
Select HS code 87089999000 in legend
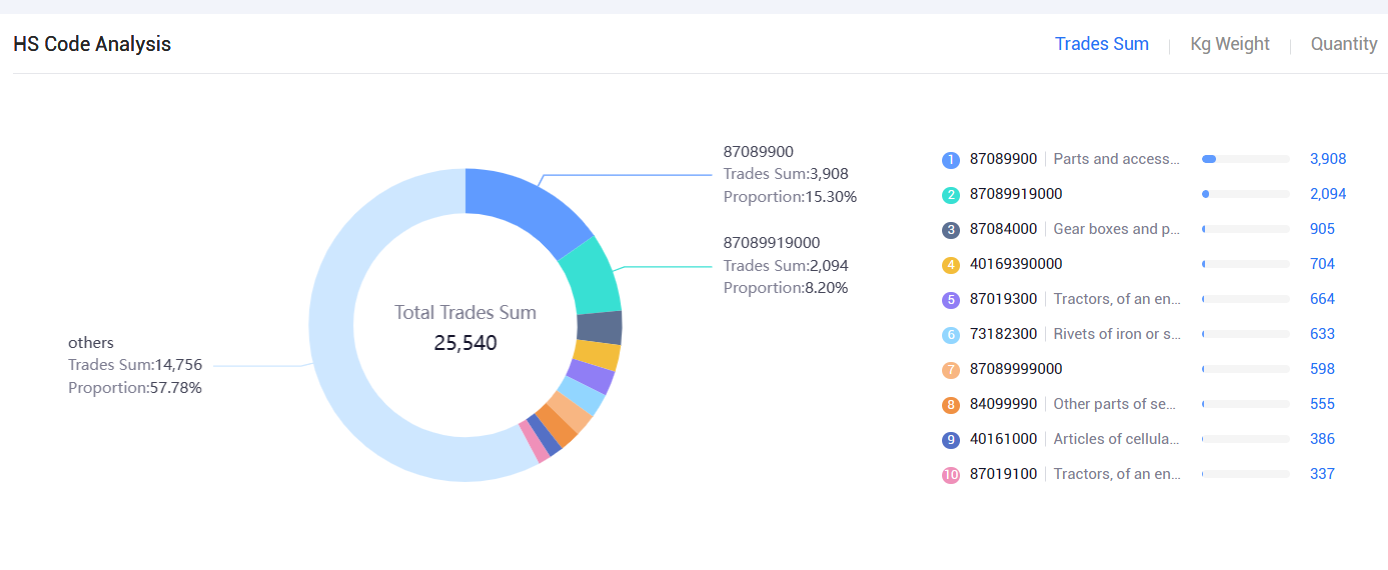click(1016, 369)
